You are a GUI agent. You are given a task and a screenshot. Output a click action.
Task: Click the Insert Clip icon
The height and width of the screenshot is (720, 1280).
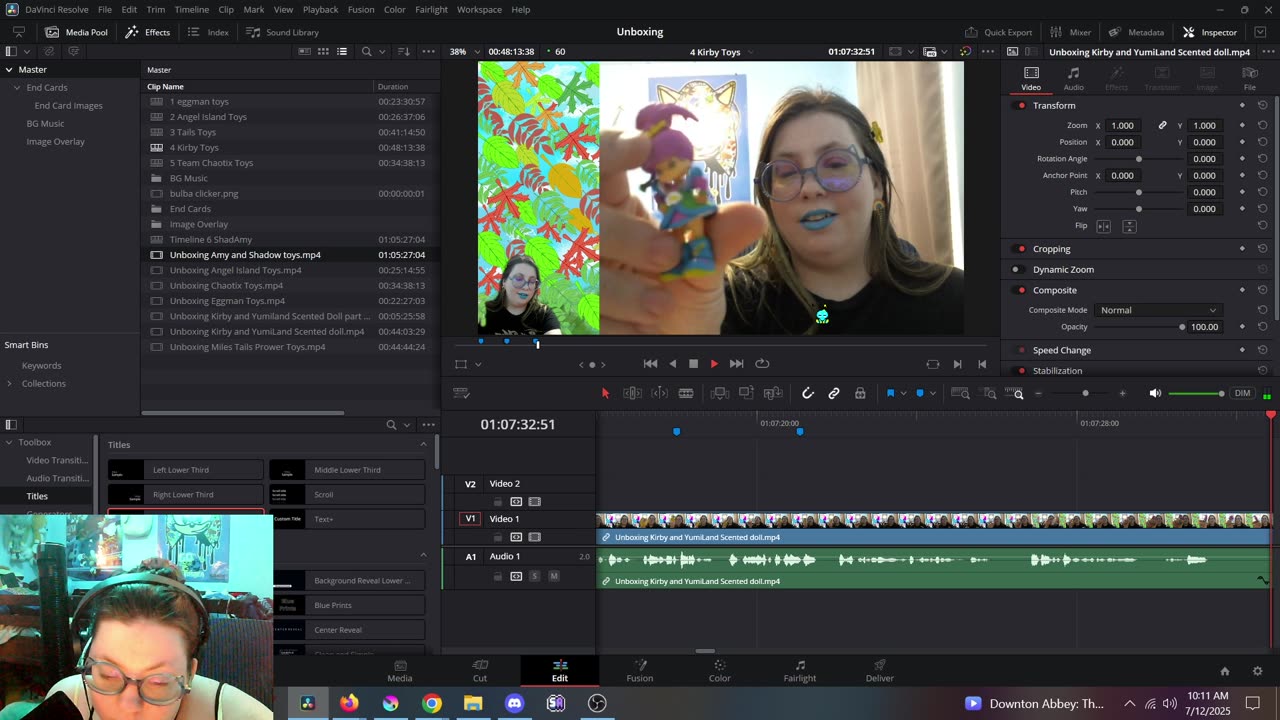tap(719, 393)
